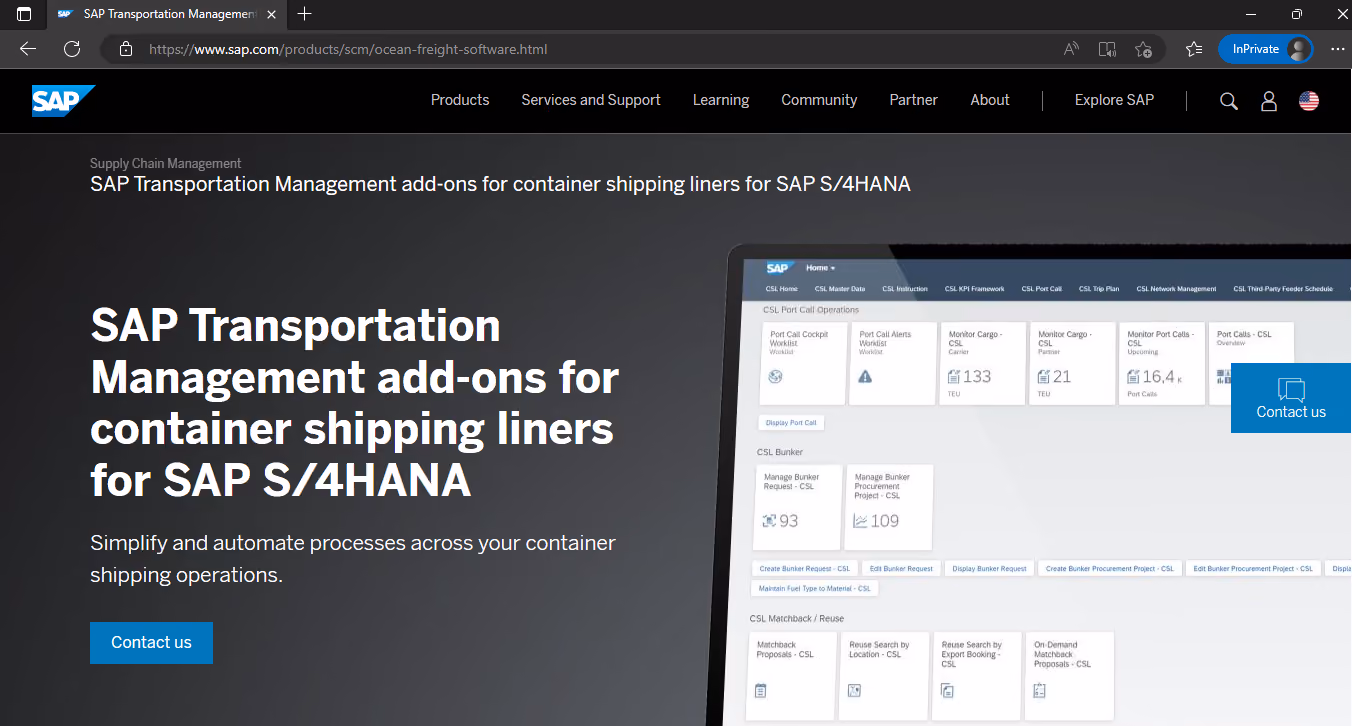The height and width of the screenshot is (726, 1352).
Task: Click the Reuse Search by Export Booking tile
Action: pos(977,676)
